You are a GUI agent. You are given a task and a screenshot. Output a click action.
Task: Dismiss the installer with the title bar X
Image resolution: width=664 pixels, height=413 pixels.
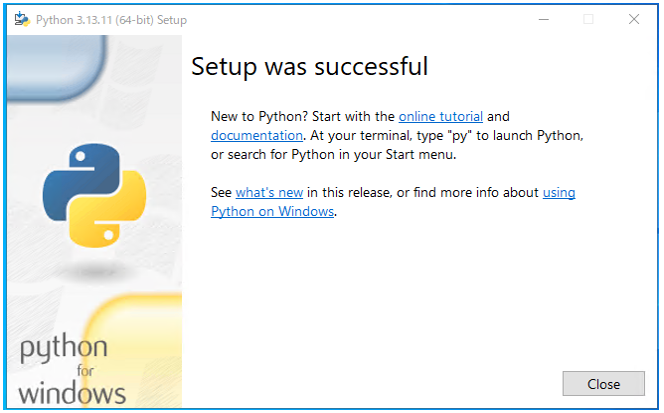tap(634, 19)
